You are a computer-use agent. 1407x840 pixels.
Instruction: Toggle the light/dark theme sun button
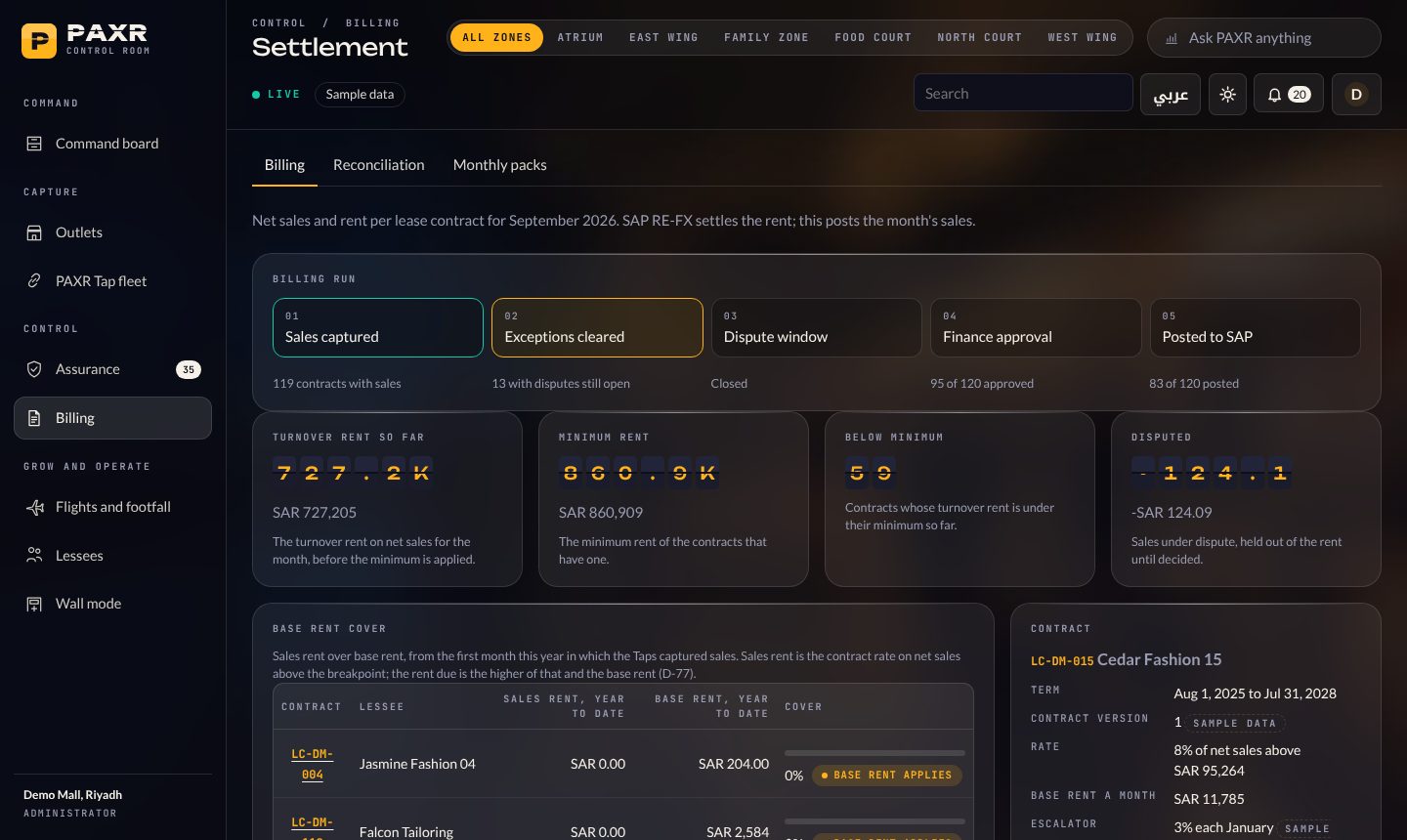point(1227,95)
